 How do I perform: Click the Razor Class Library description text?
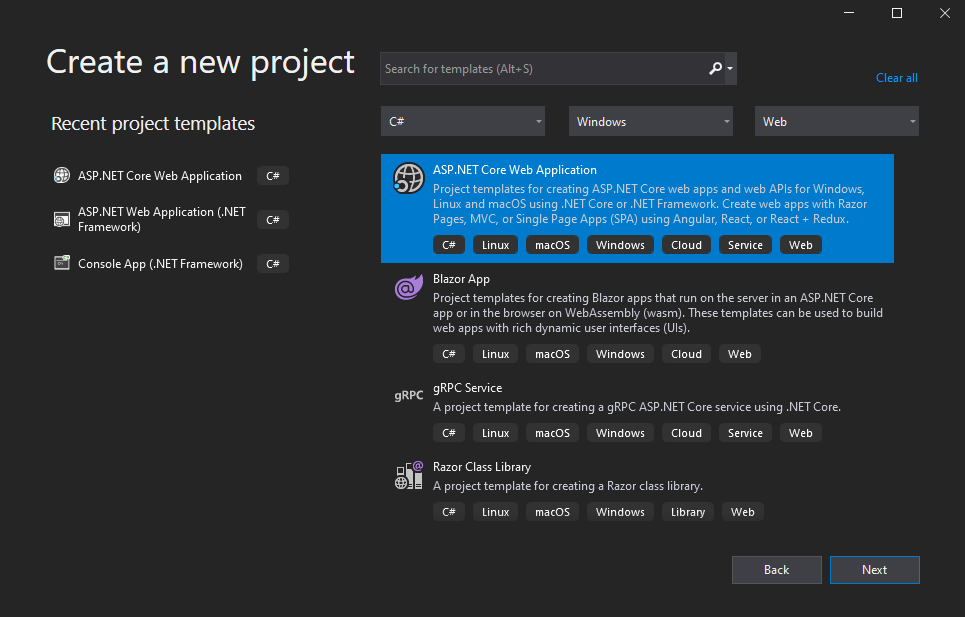point(567,486)
